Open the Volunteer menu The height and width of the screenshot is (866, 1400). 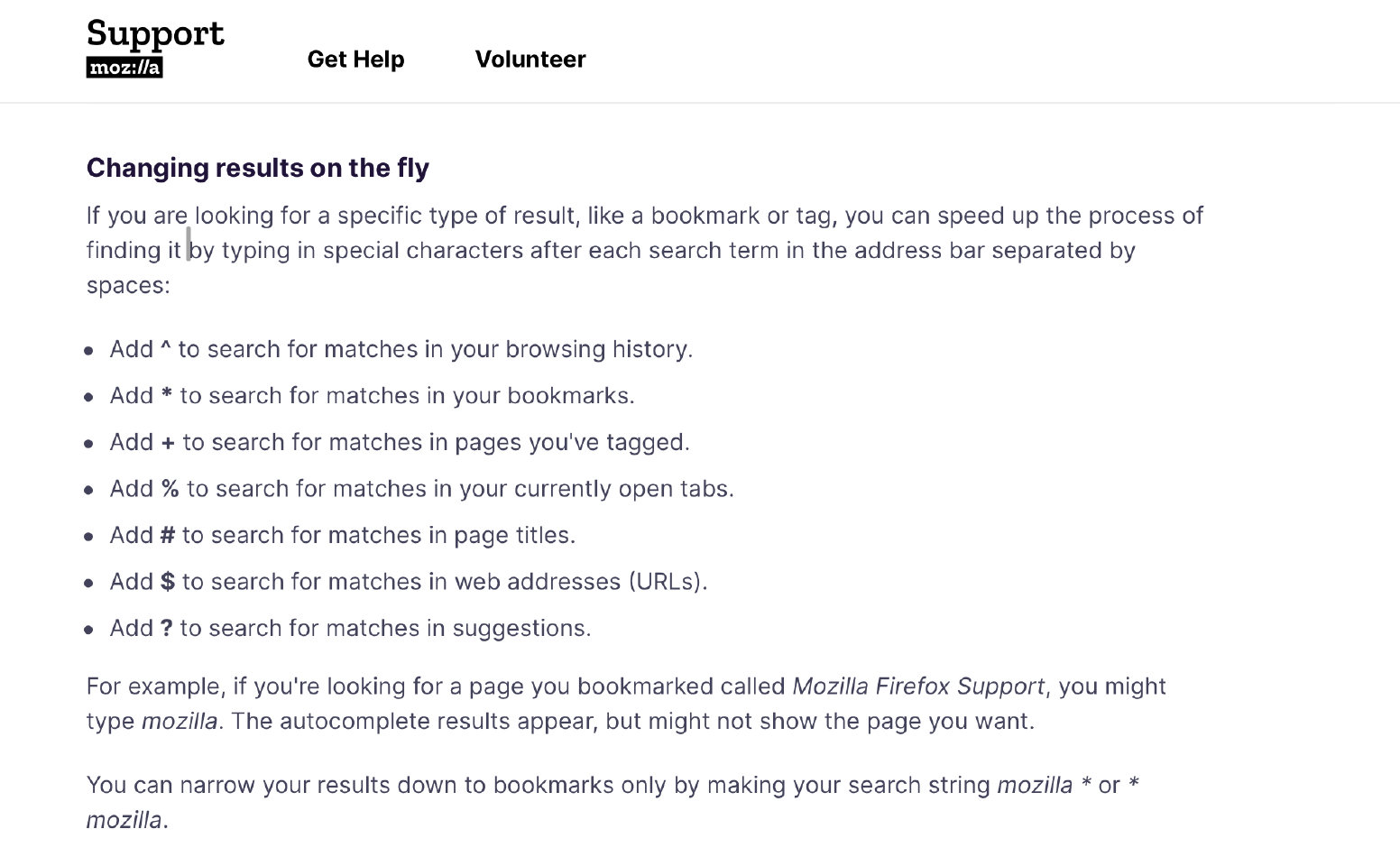pyautogui.click(x=530, y=60)
